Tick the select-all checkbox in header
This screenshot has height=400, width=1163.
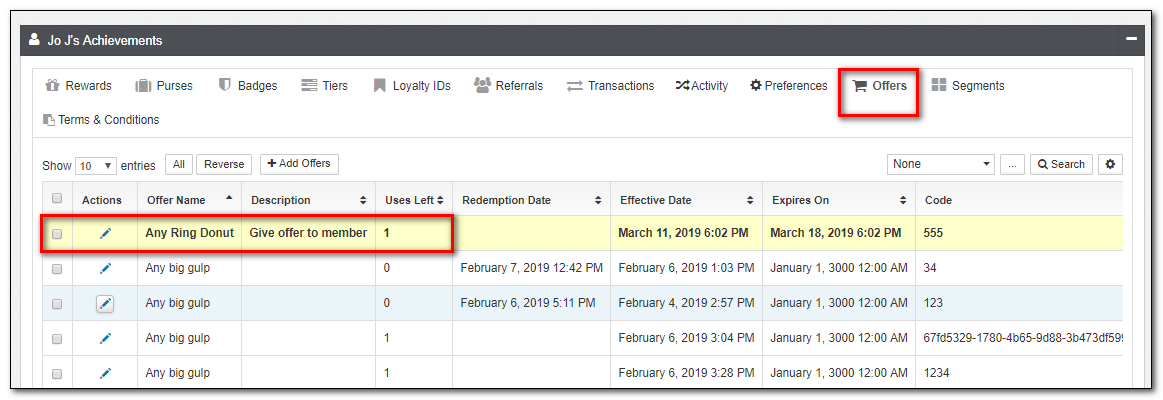pyautogui.click(x=57, y=199)
